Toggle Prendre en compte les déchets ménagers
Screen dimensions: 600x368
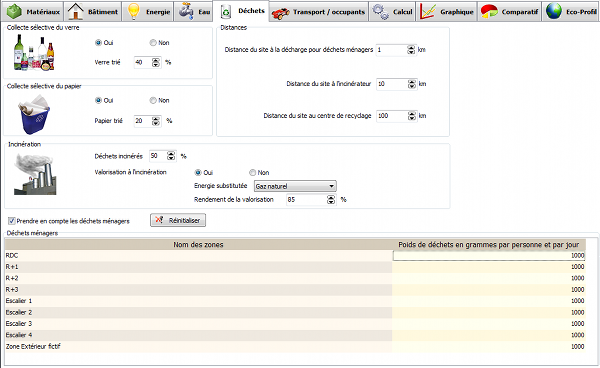[11, 221]
